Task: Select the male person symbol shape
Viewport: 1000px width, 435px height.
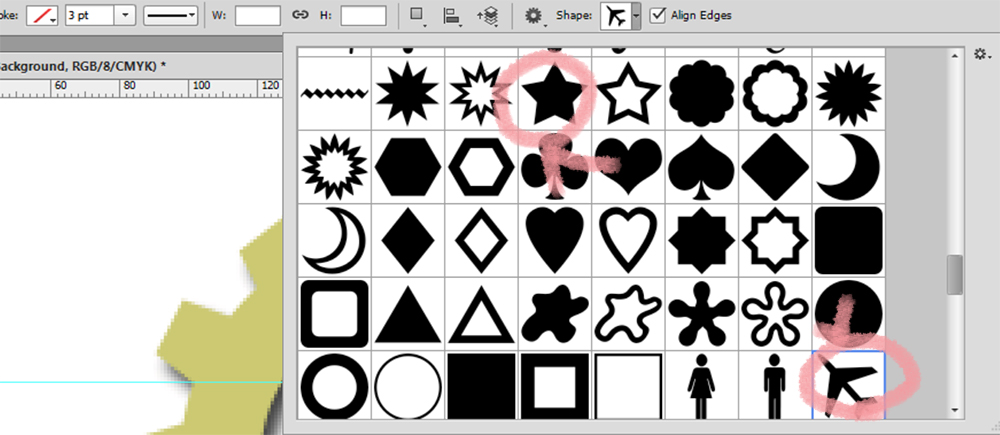Action: 775,386
